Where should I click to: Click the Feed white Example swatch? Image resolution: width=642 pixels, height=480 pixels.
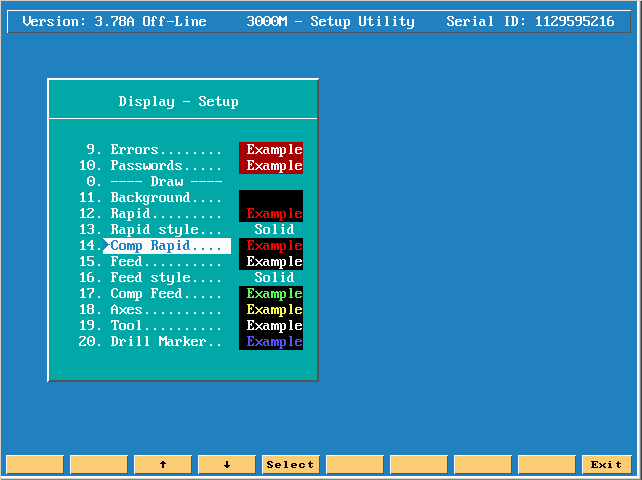(x=271, y=261)
